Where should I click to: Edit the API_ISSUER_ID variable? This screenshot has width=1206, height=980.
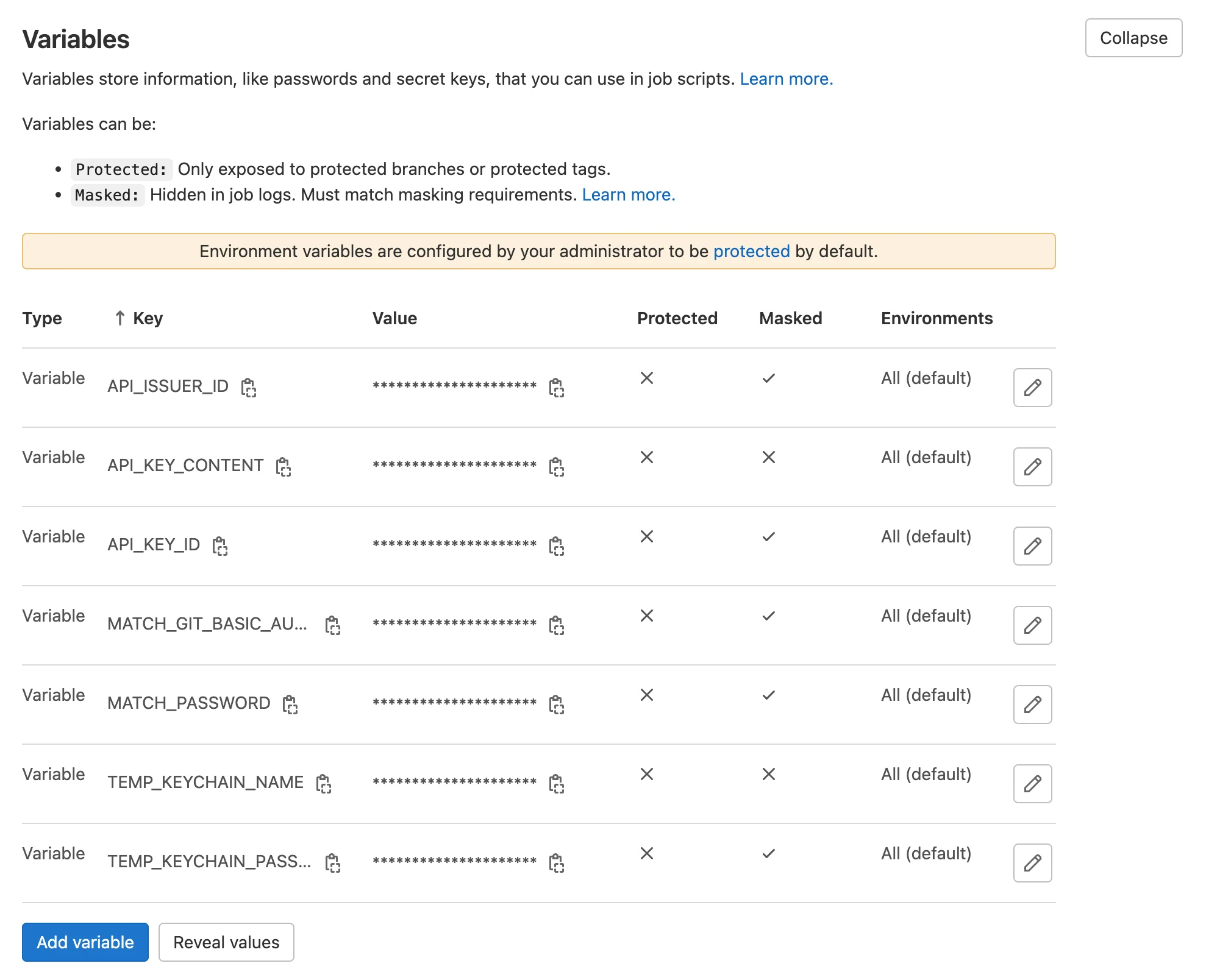pos(1032,388)
